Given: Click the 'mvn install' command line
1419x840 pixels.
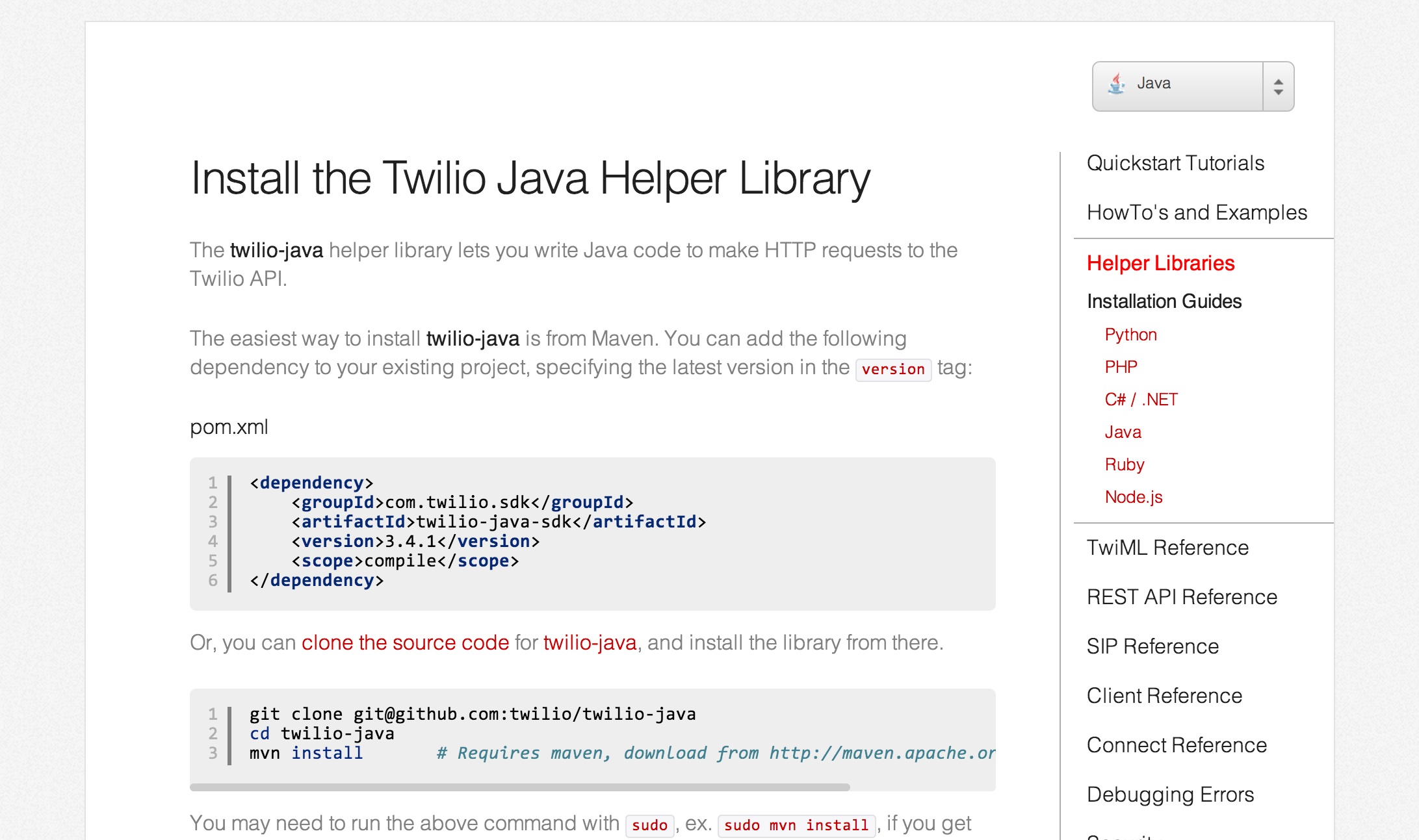Looking at the screenshot, I should pos(306,753).
